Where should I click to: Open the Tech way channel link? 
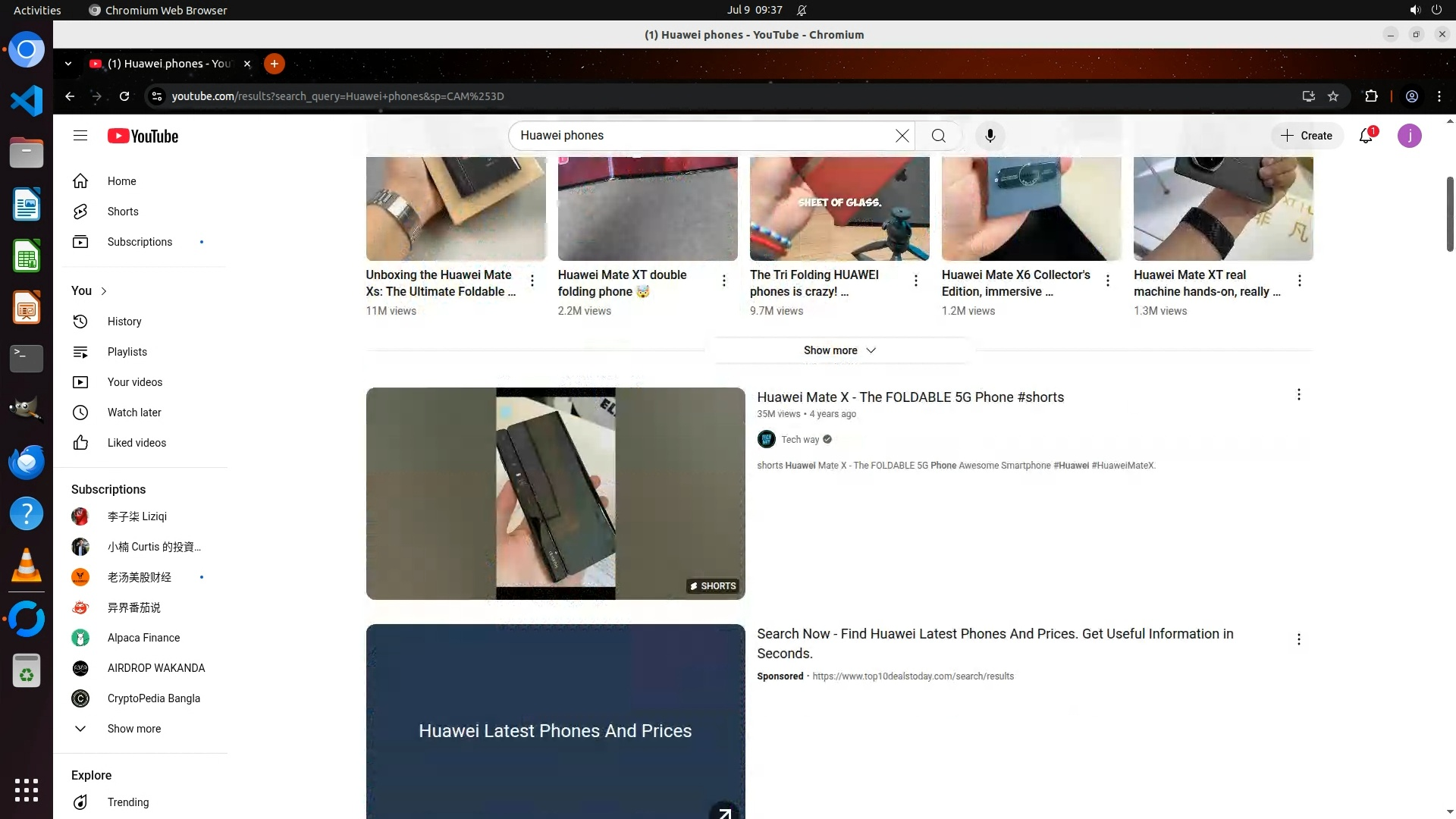800,440
